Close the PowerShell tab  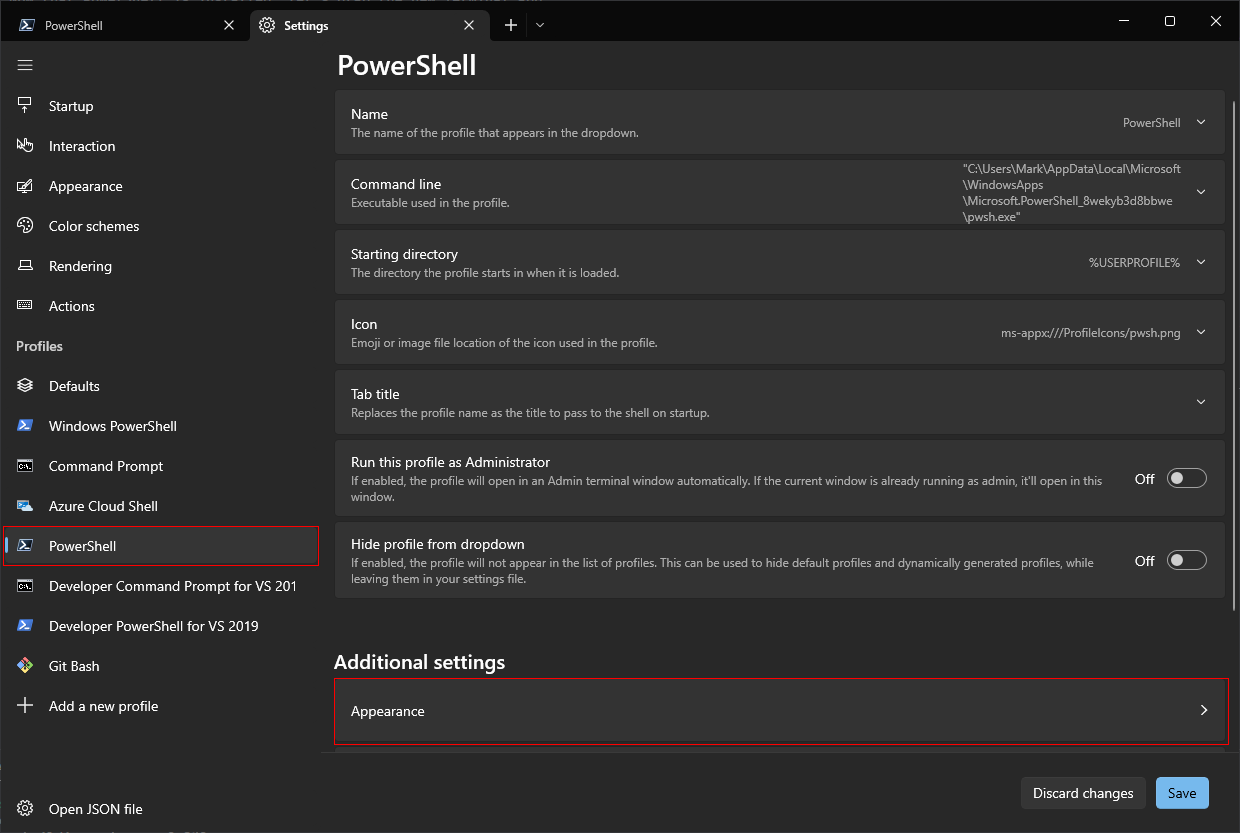tap(229, 25)
